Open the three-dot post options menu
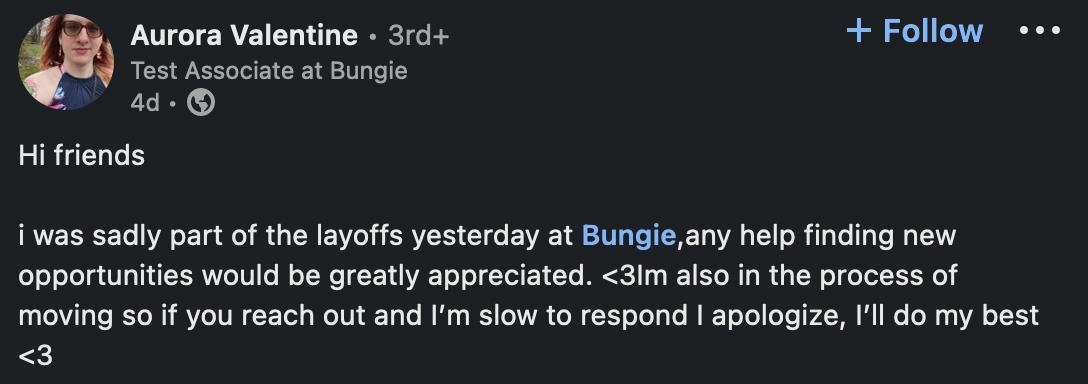 [x=1039, y=31]
